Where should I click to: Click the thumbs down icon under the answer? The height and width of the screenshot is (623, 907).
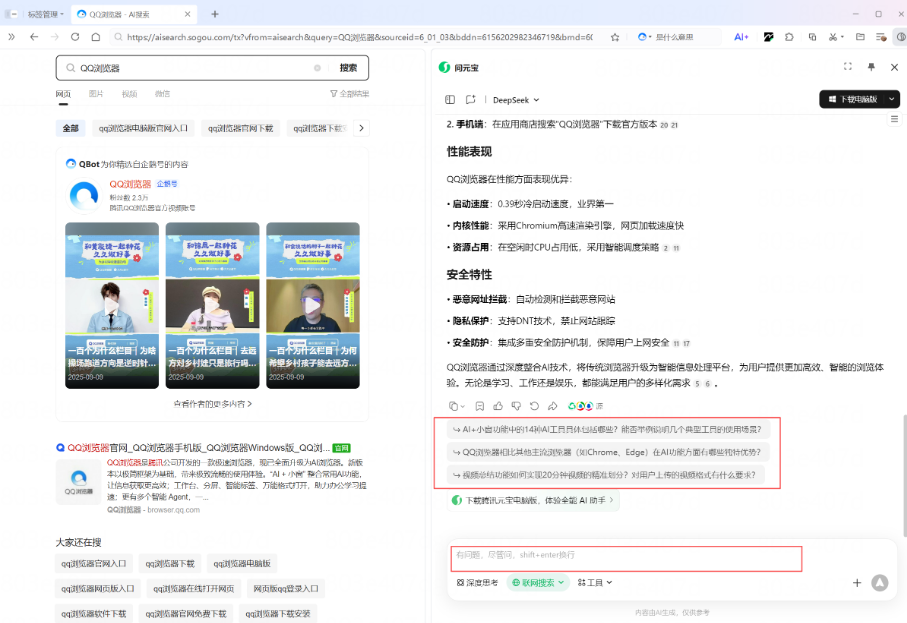tap(516, 406)
